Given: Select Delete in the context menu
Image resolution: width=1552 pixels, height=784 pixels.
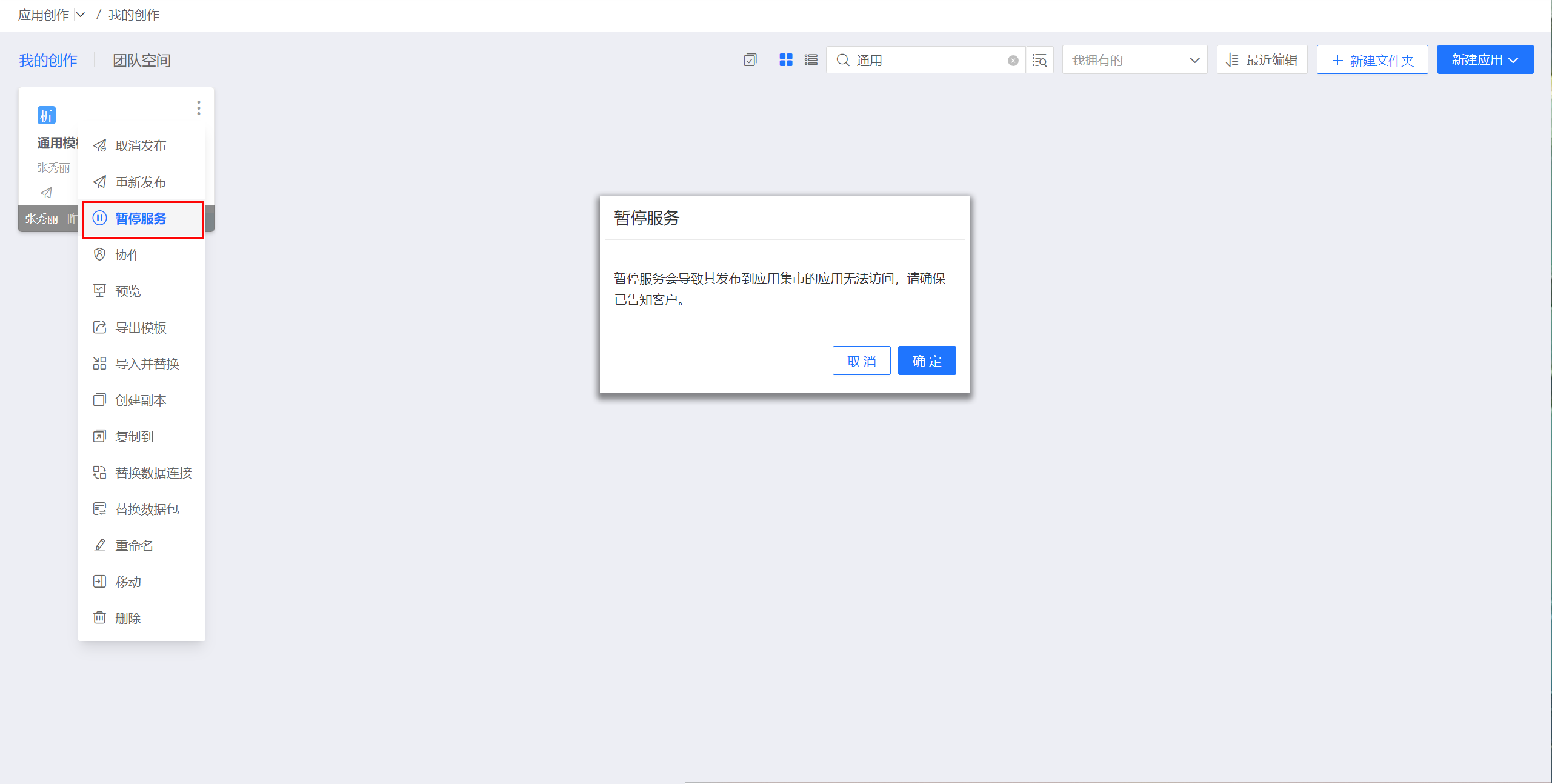Looking at the screenshot, I should point(128,619).
